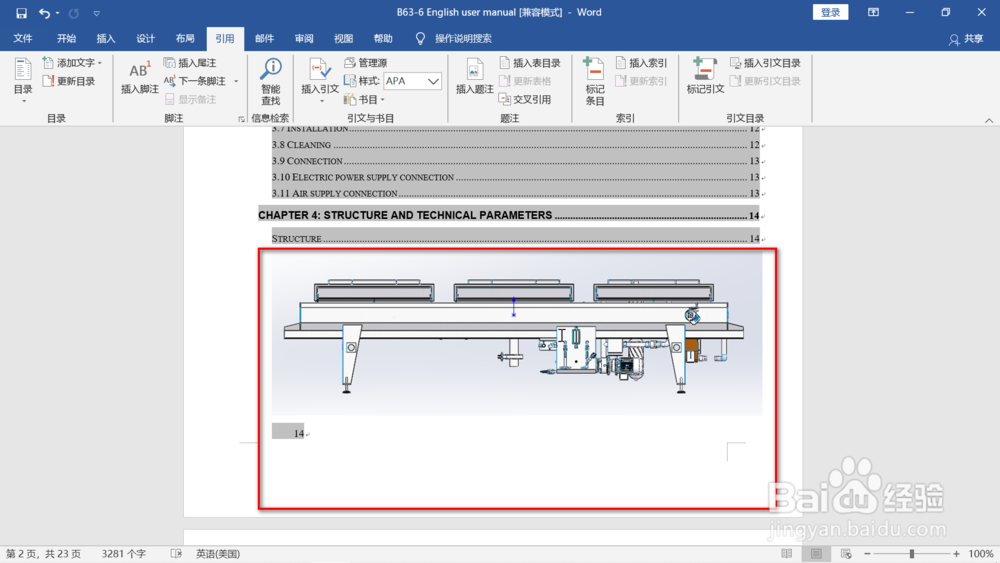Click 下一条脚注 button
Viewport: 1000px width, 563px height.
(x=195, y=81)
